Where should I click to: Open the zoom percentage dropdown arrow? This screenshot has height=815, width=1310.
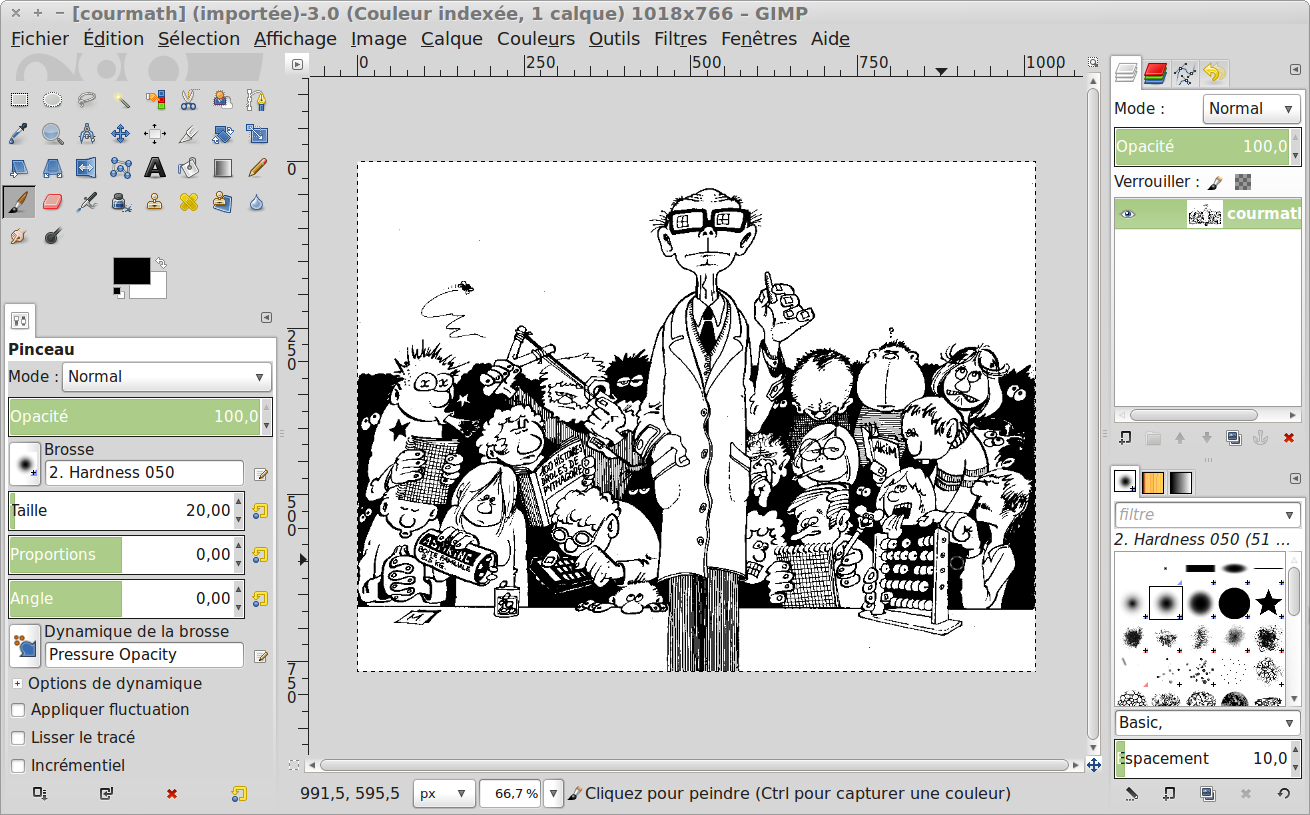click(x=554, y=793)
